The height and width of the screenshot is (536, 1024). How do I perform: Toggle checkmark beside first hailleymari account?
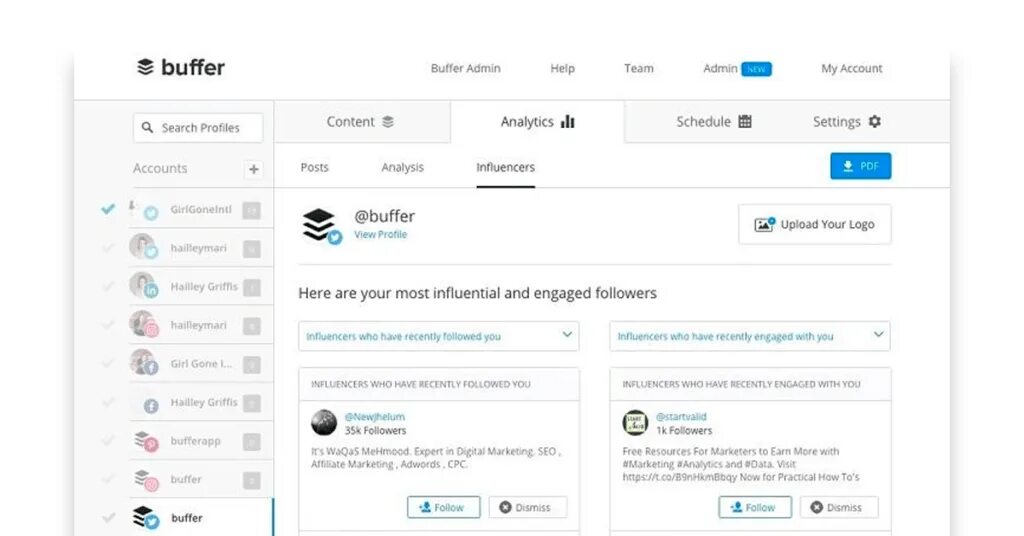point(108,248)
